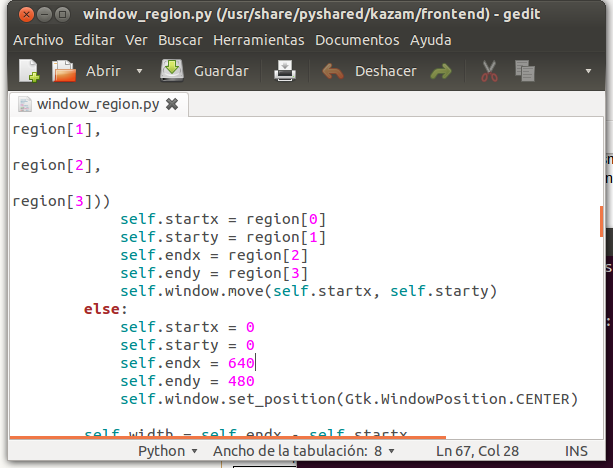The height and width of the screenshot is (468, 613).
Task: Click the Guardar save icon
Action: coord(172,72)
